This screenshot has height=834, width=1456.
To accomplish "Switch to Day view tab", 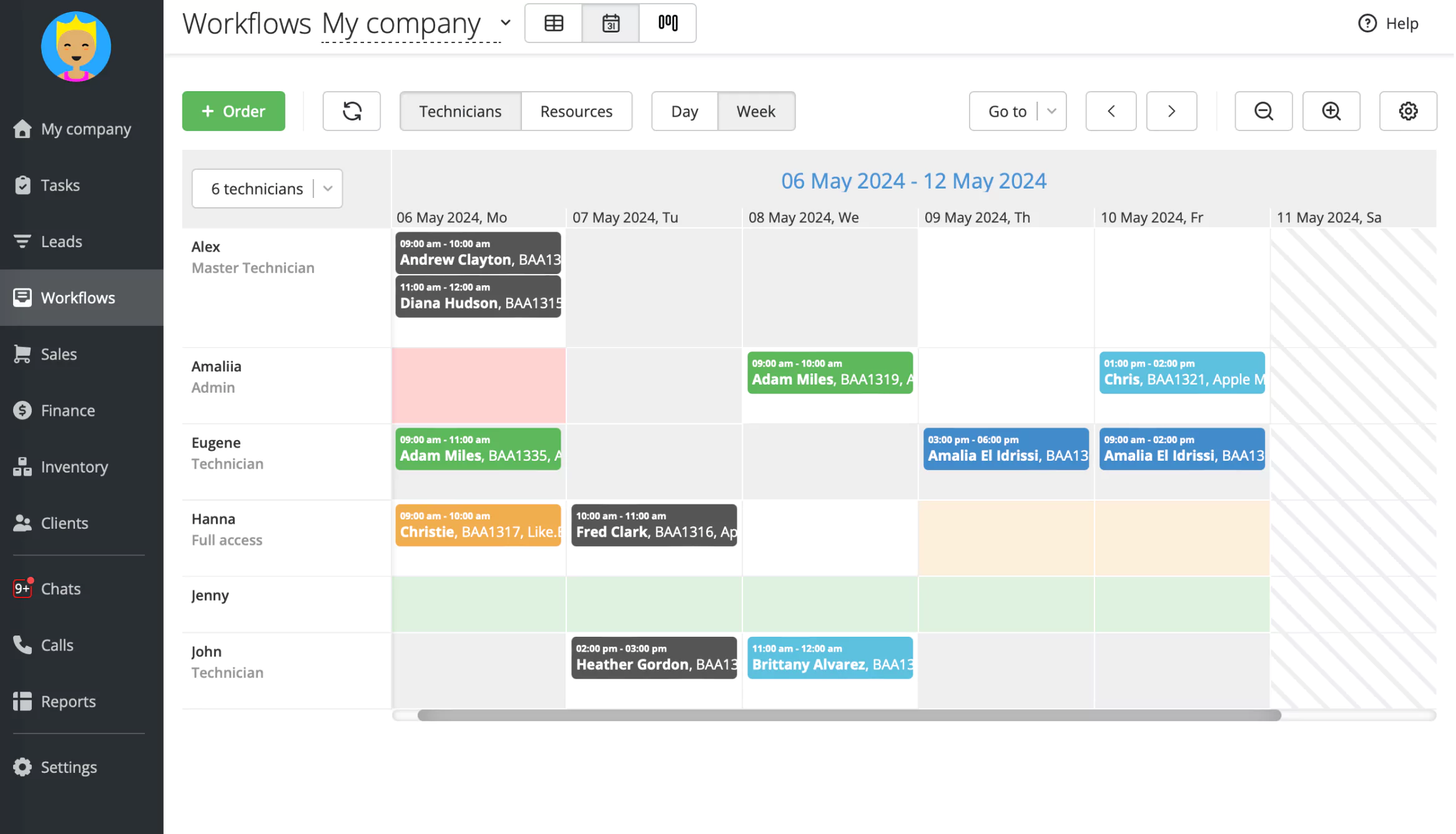I will coord(685,111).
